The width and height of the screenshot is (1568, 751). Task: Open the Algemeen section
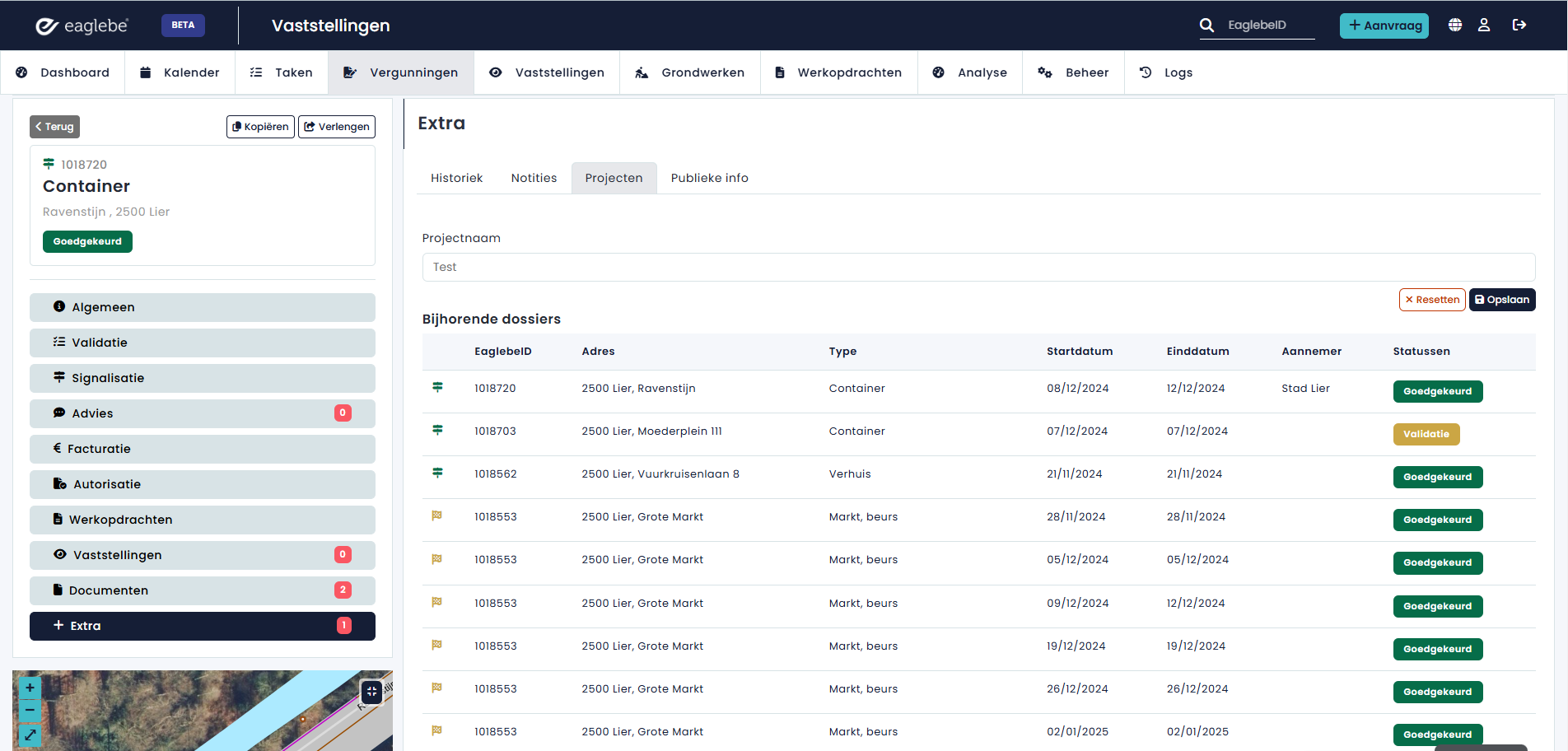[x=203, y=307]
